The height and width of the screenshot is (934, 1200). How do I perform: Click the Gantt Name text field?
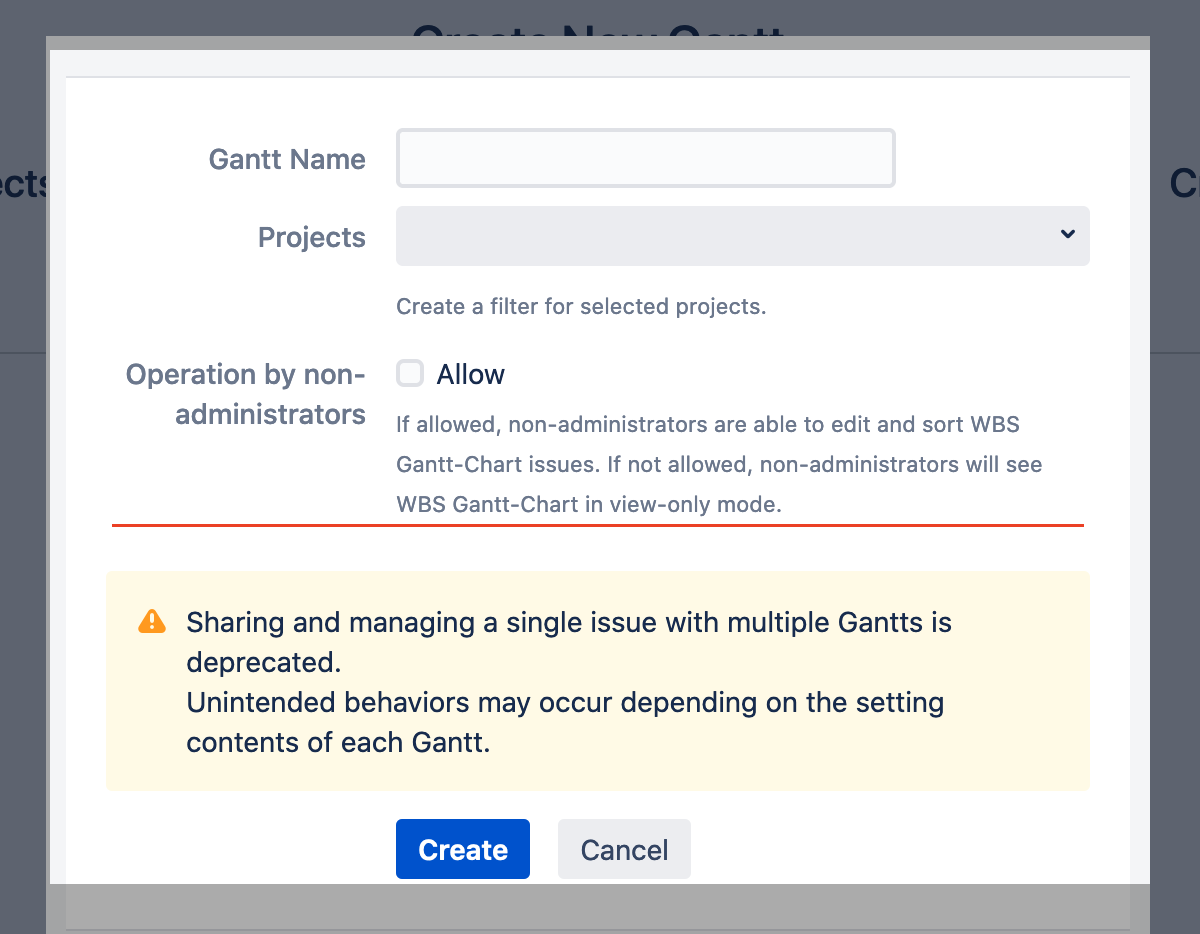coord(645,158)
